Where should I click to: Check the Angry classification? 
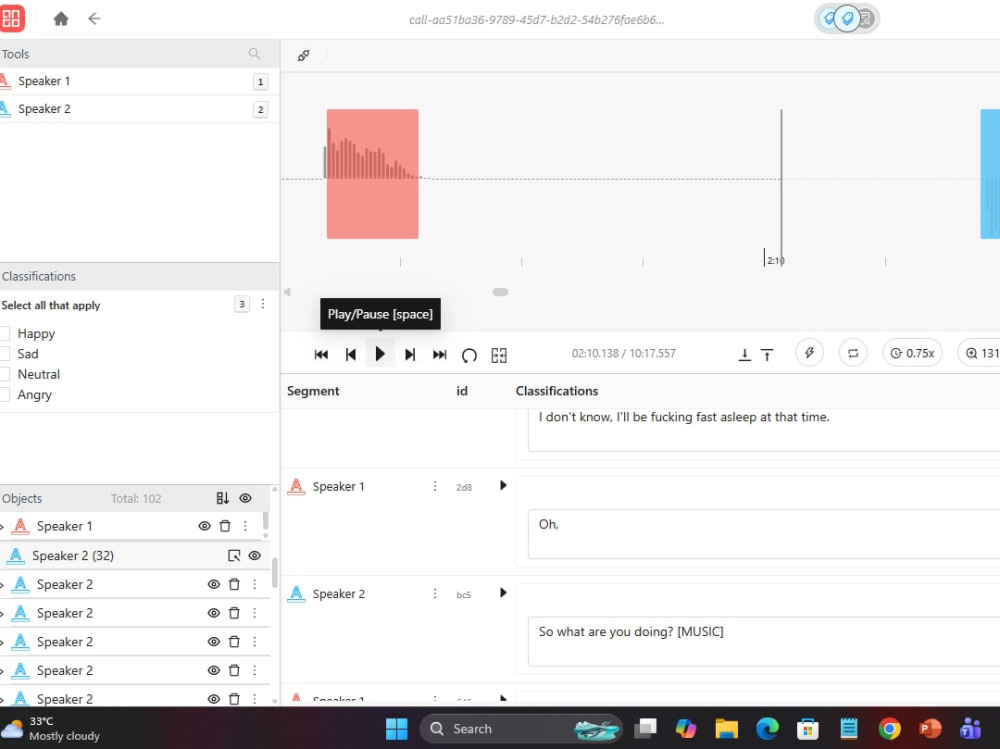(5, 394)
